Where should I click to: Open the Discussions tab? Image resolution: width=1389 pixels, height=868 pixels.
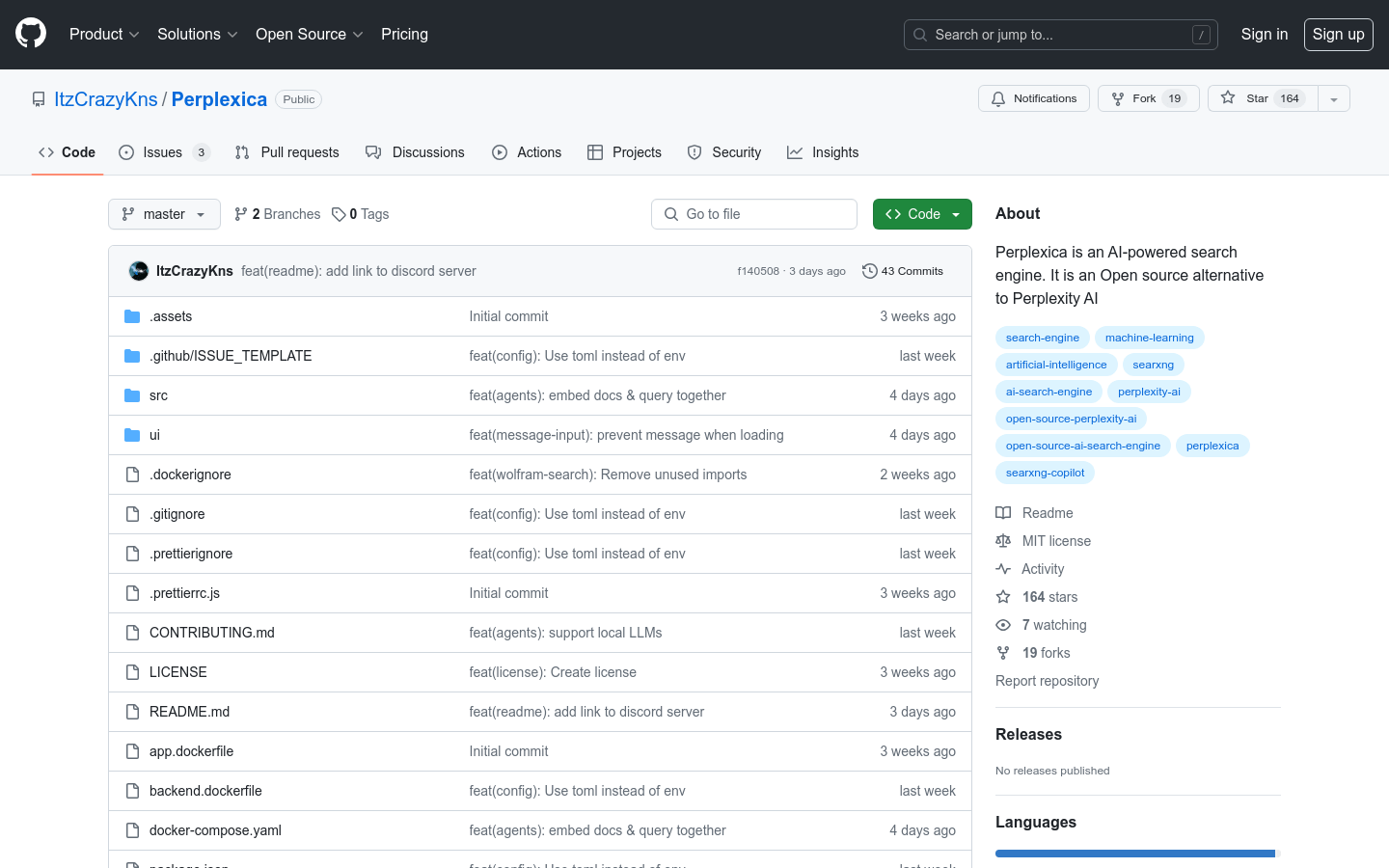415,152
